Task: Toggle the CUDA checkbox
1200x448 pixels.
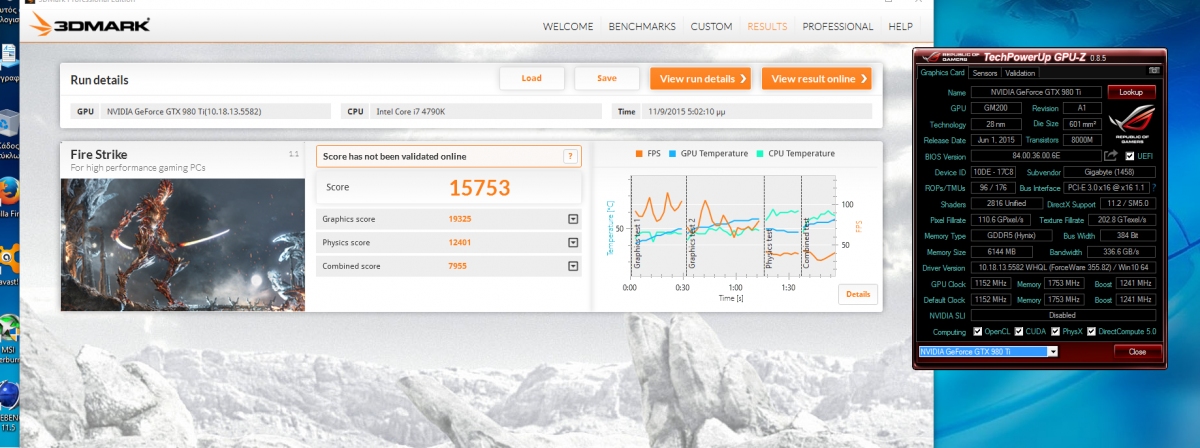Action: coord(1019,331)
